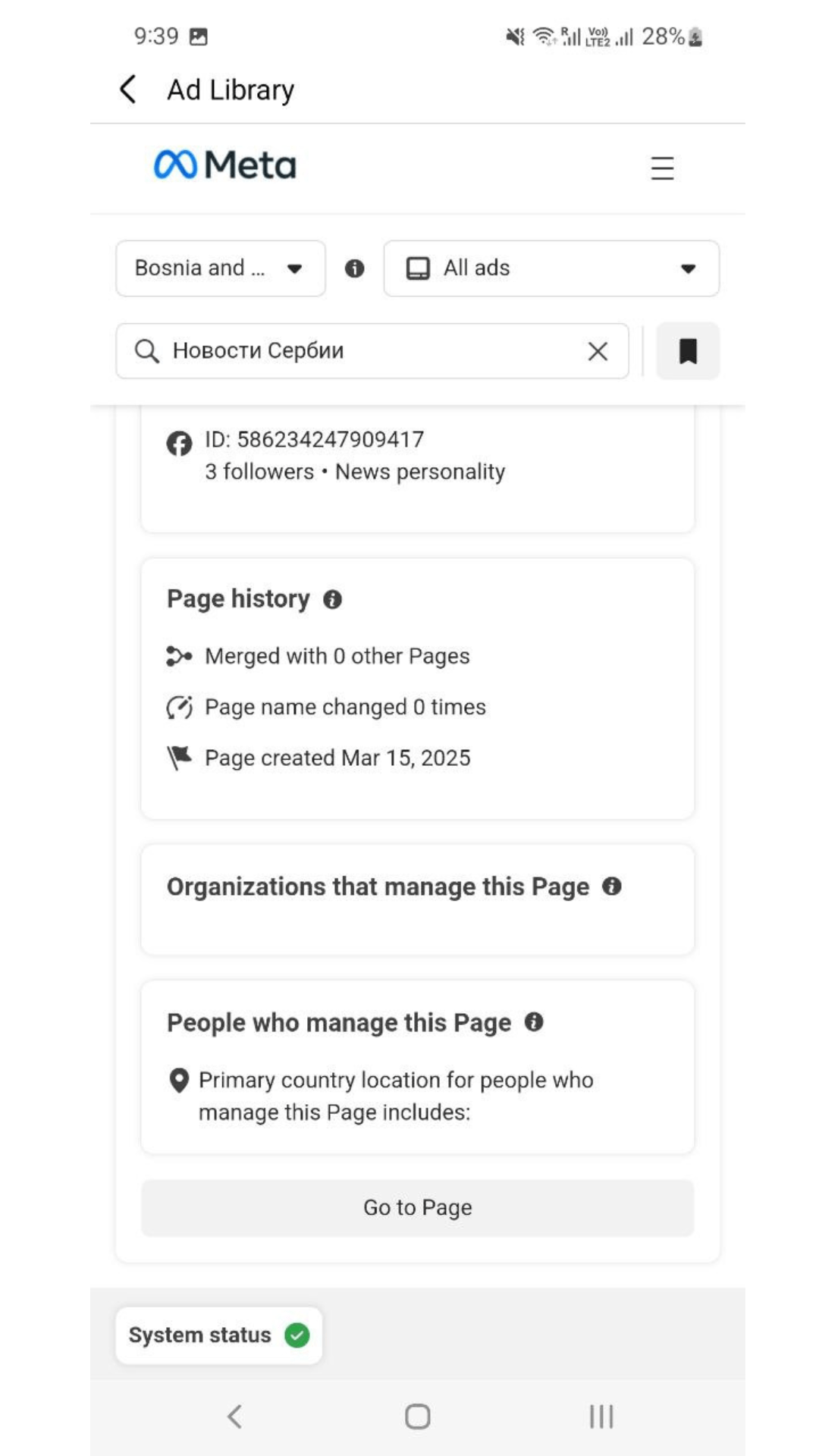Clear the search text with the X
The width and height of the screenshot is (819, 1456).
598,351
